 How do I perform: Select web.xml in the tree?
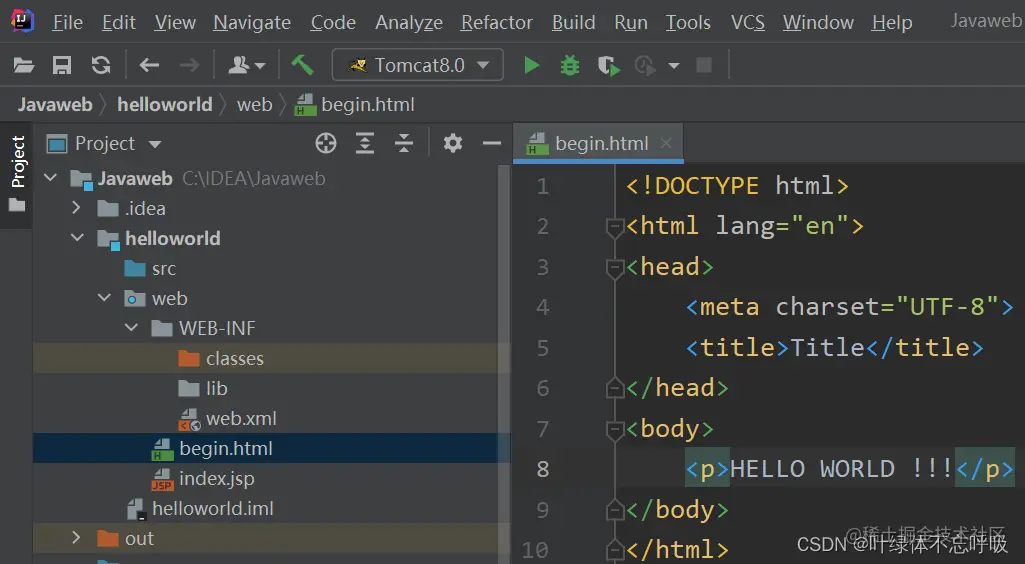(x=227, y=418)
